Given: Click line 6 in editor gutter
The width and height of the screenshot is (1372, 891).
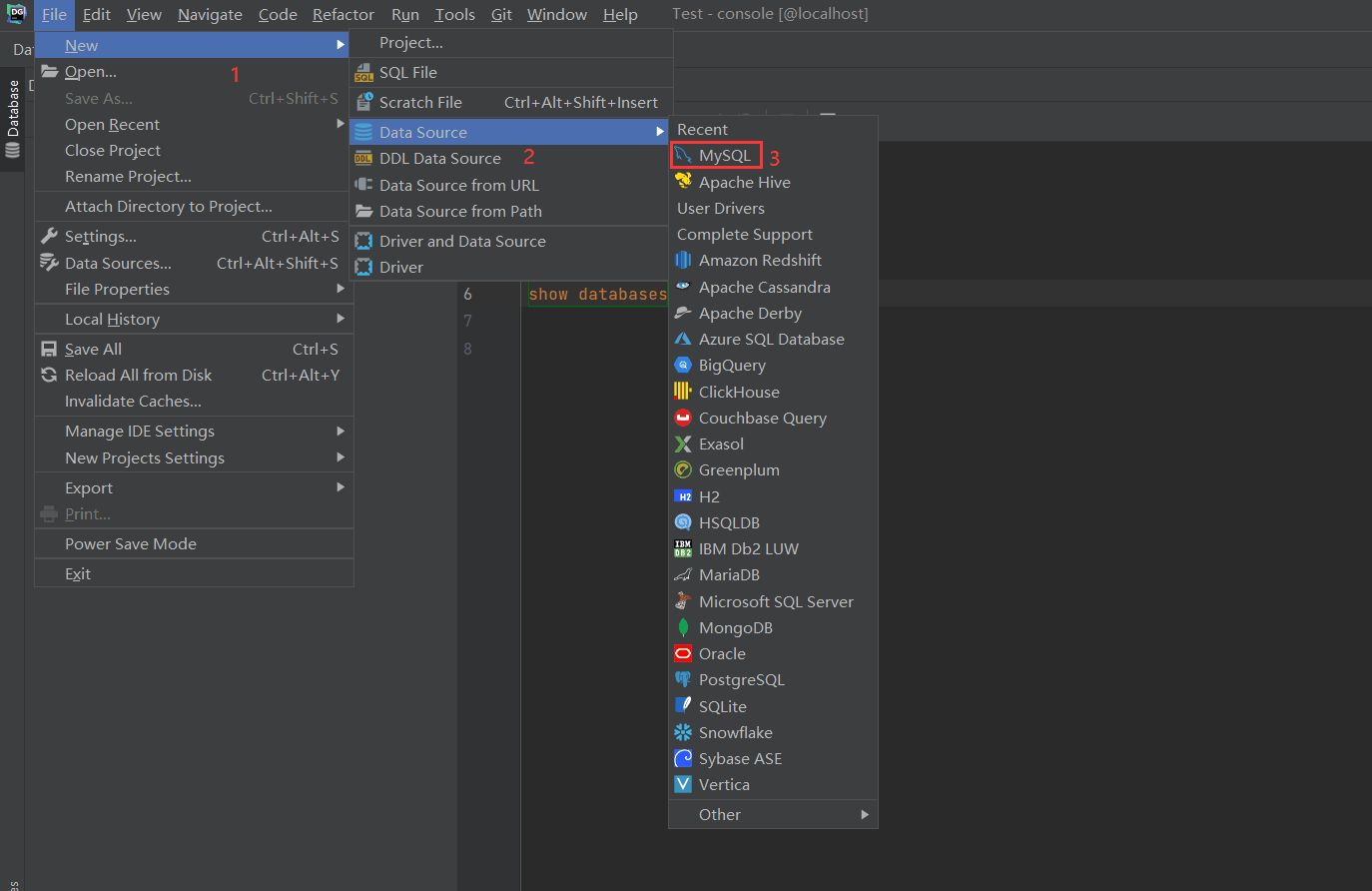Looking at the screenshot, I should point(467,295).
